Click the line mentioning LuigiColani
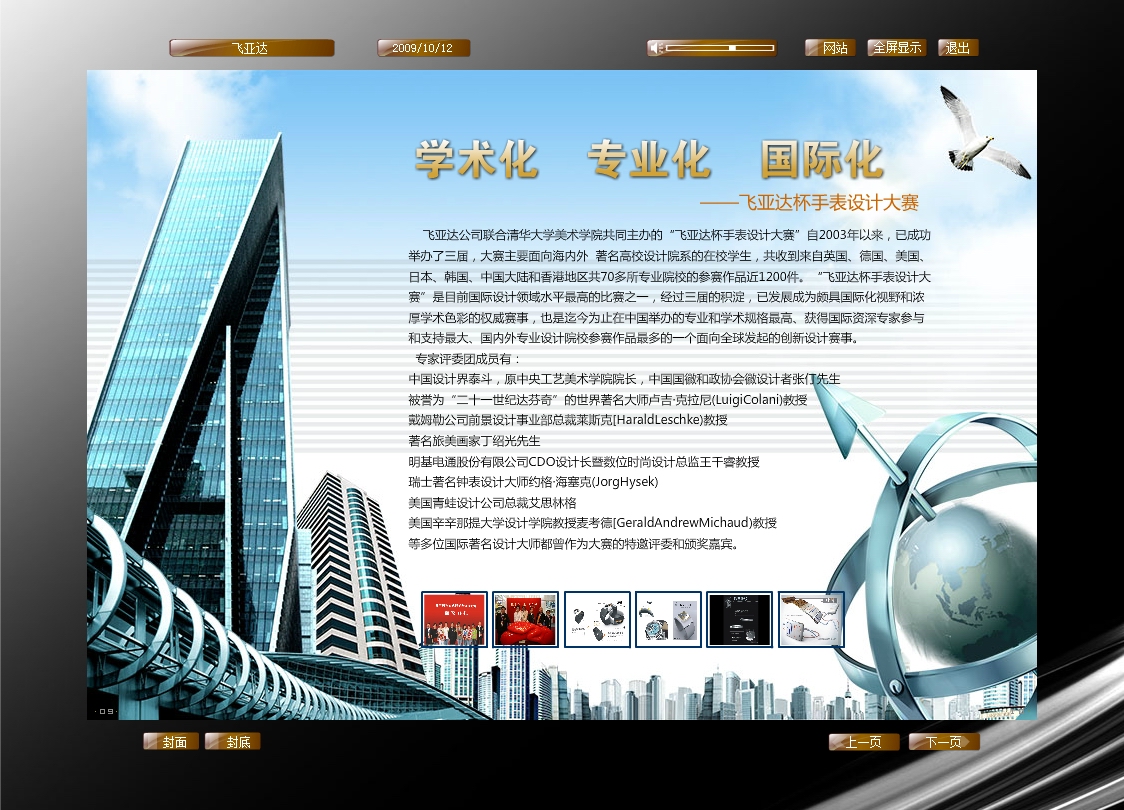The image size is (1124, 810). (608, 399)
